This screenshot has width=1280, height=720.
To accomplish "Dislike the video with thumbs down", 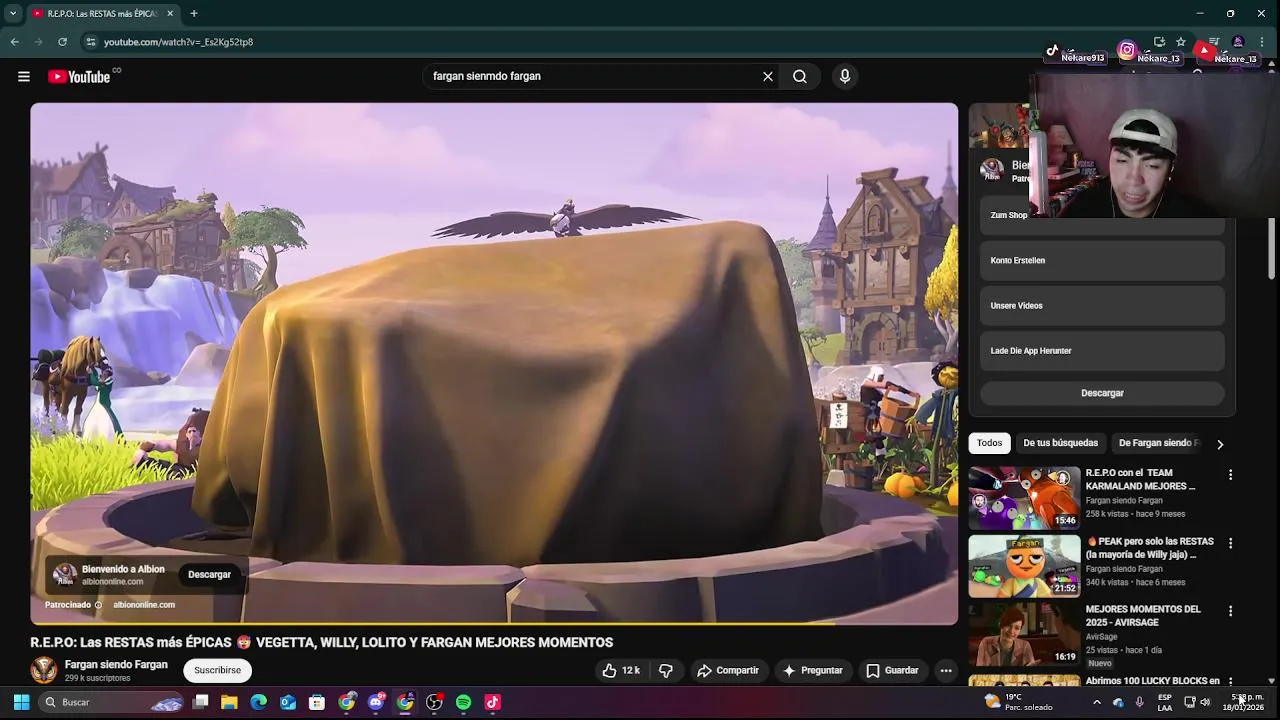I will pyautogui.click(x=666, y=670).
